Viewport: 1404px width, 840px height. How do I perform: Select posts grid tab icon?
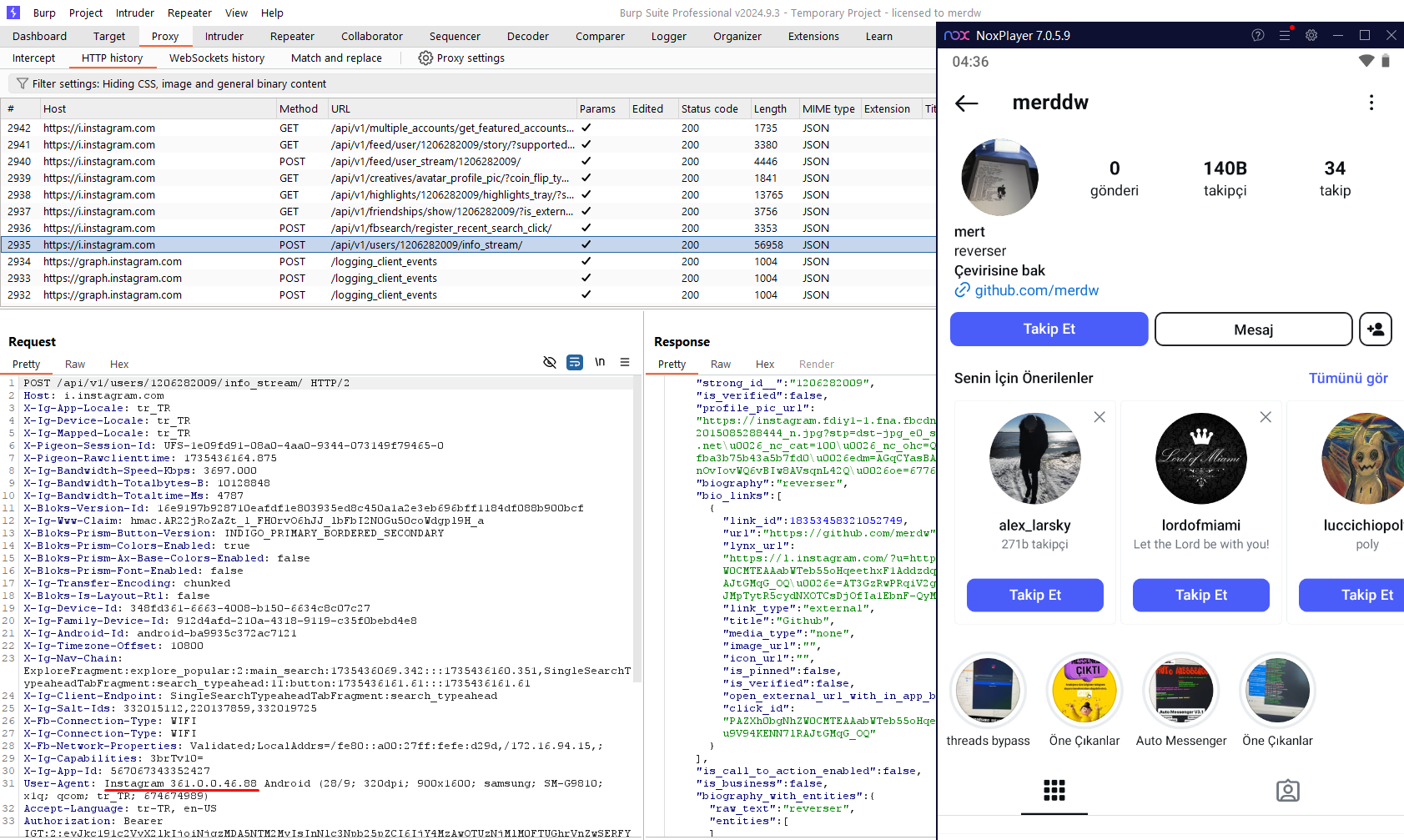[x=1054, y=791]
